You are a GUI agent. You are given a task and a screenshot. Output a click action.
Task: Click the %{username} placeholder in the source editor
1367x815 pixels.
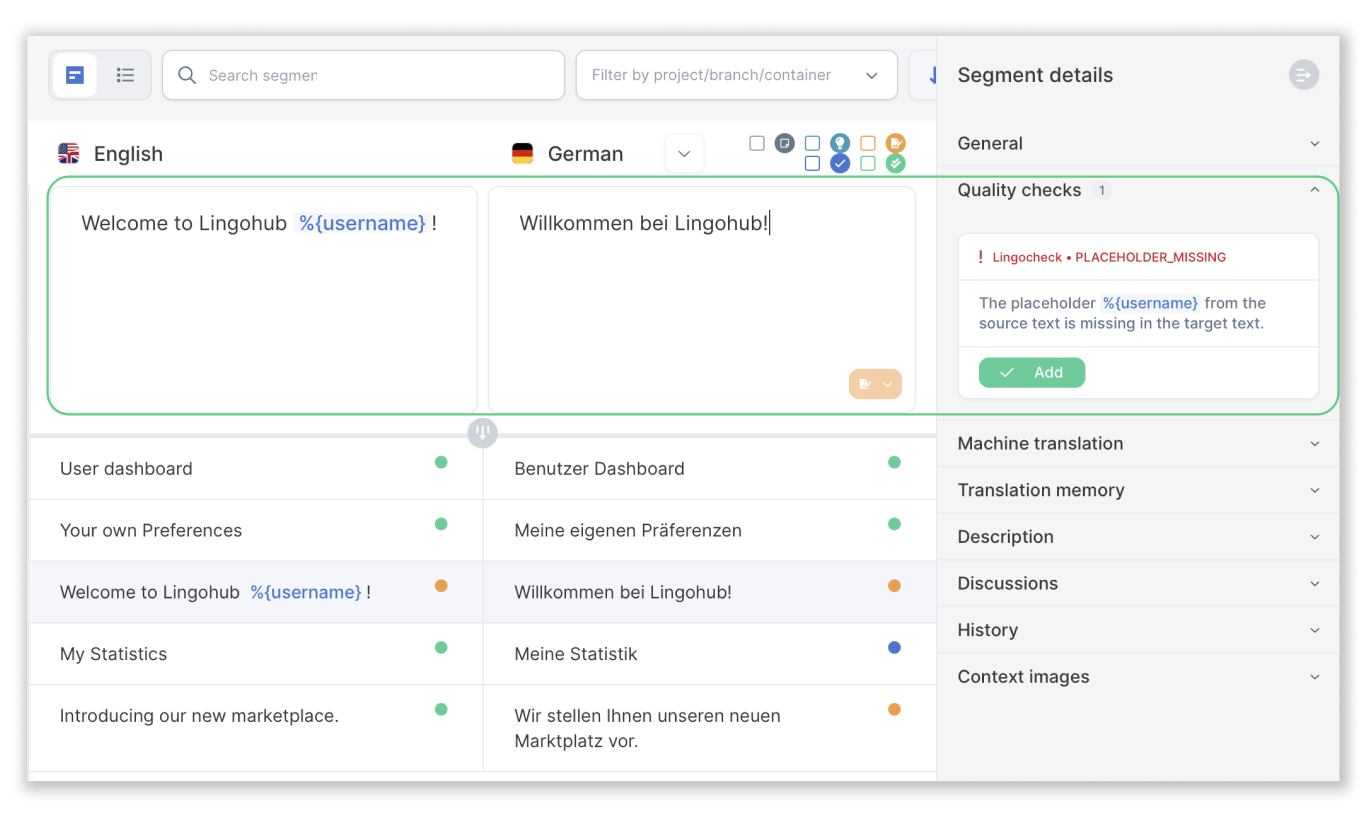coord(362,223)
